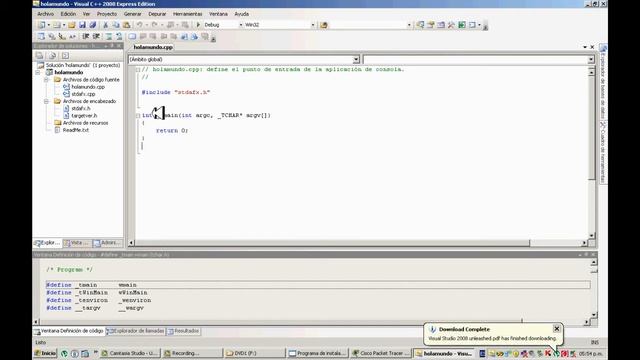Open the Solution Explorer toolbar icon

coord(420,25)
